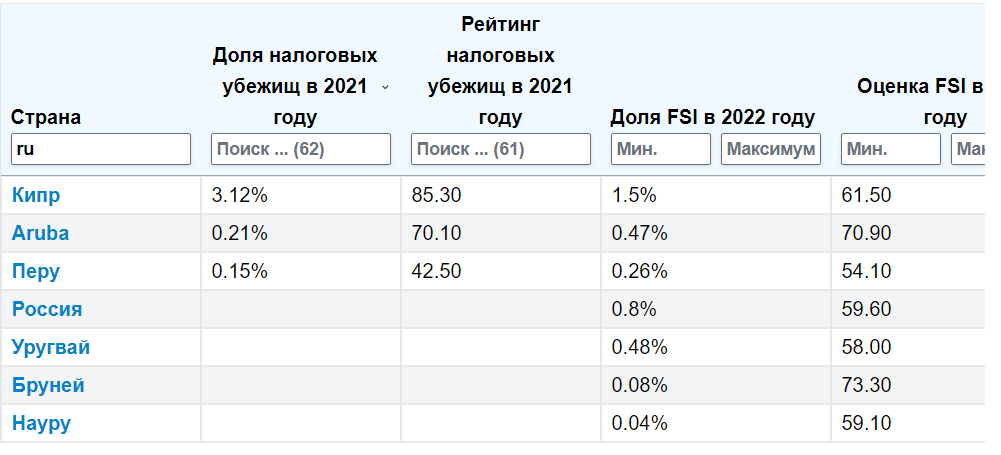The width and height of the screenshot is (1001, 455).
Task: Open the Уругвай country link
Action: pos(51,347)
